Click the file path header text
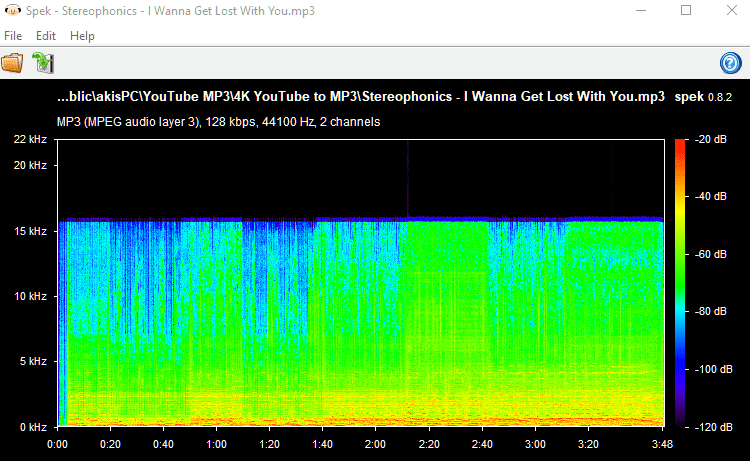Screen dimensions: 750x461 tap(361, 98)
